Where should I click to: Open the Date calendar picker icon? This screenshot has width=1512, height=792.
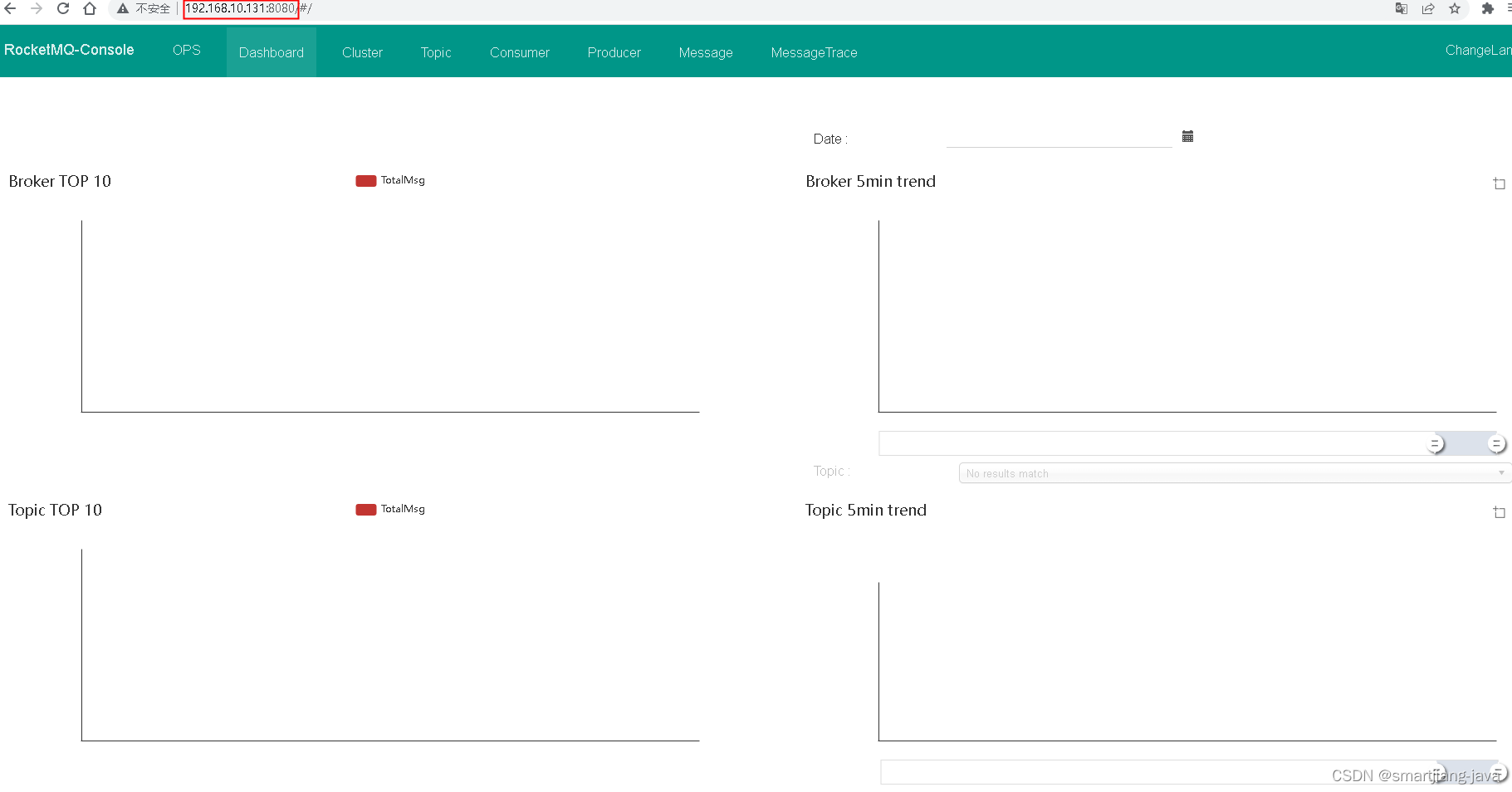(1187, 136)
